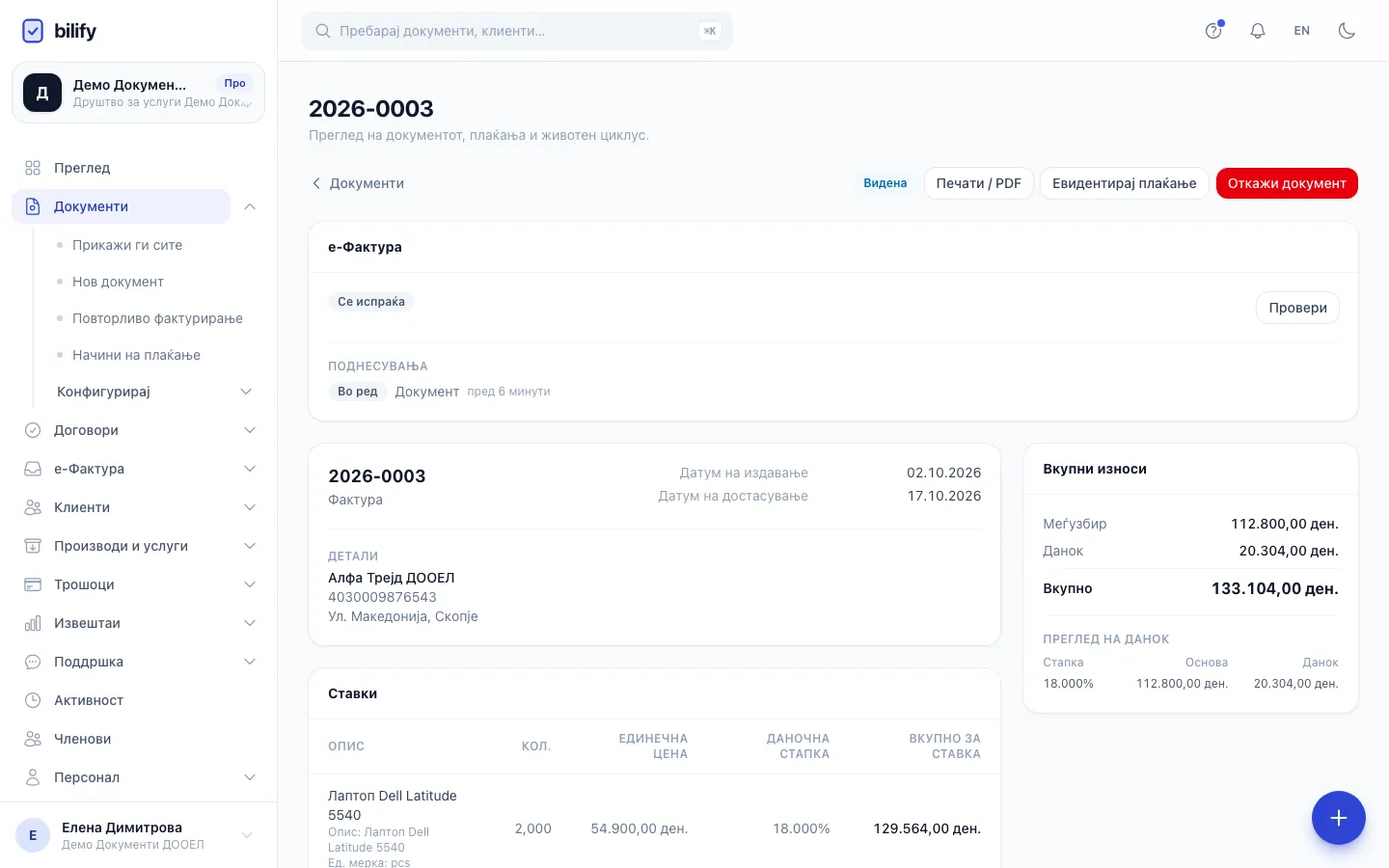Open the notifications bell
Image resolution: width=1389 pixels, height=868 pixels.
(1258, 31)
